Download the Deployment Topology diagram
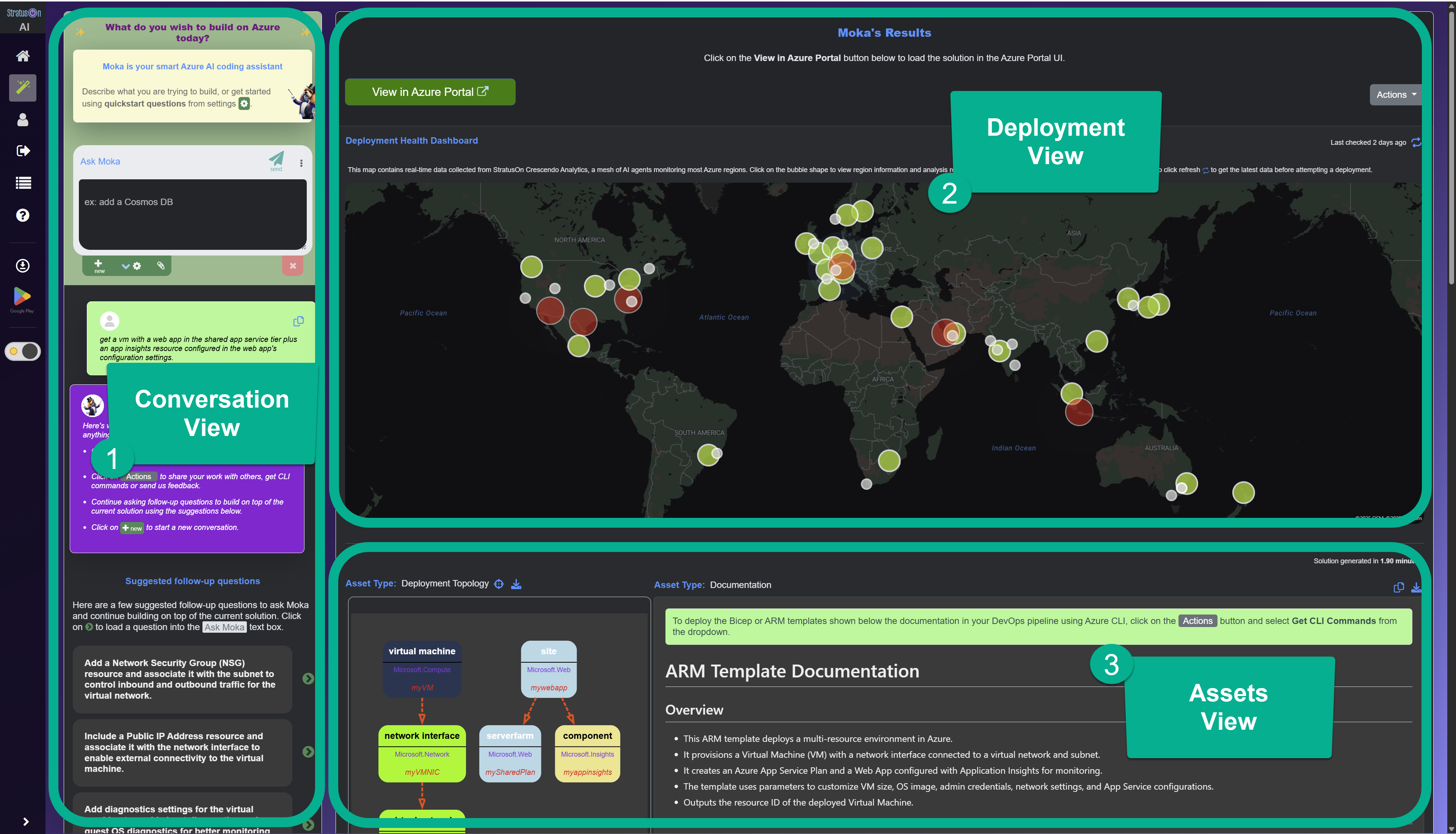The image size is (1456, 834). click(x=516, y=584)
